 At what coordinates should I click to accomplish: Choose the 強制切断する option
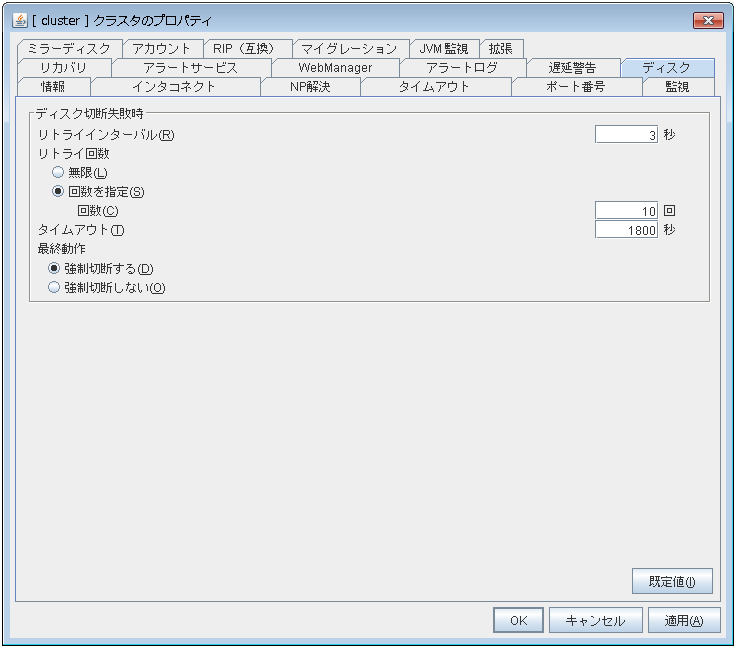54,268
